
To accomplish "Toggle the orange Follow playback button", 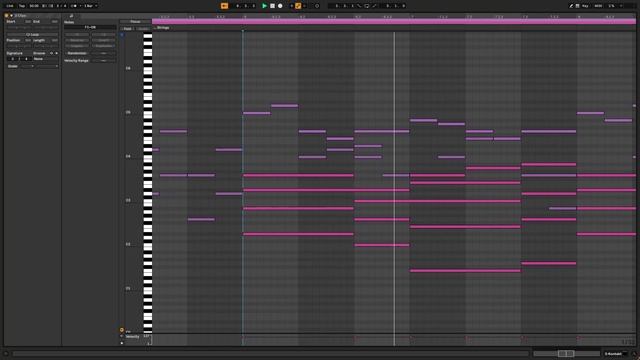I will click(x=224, y=6).
